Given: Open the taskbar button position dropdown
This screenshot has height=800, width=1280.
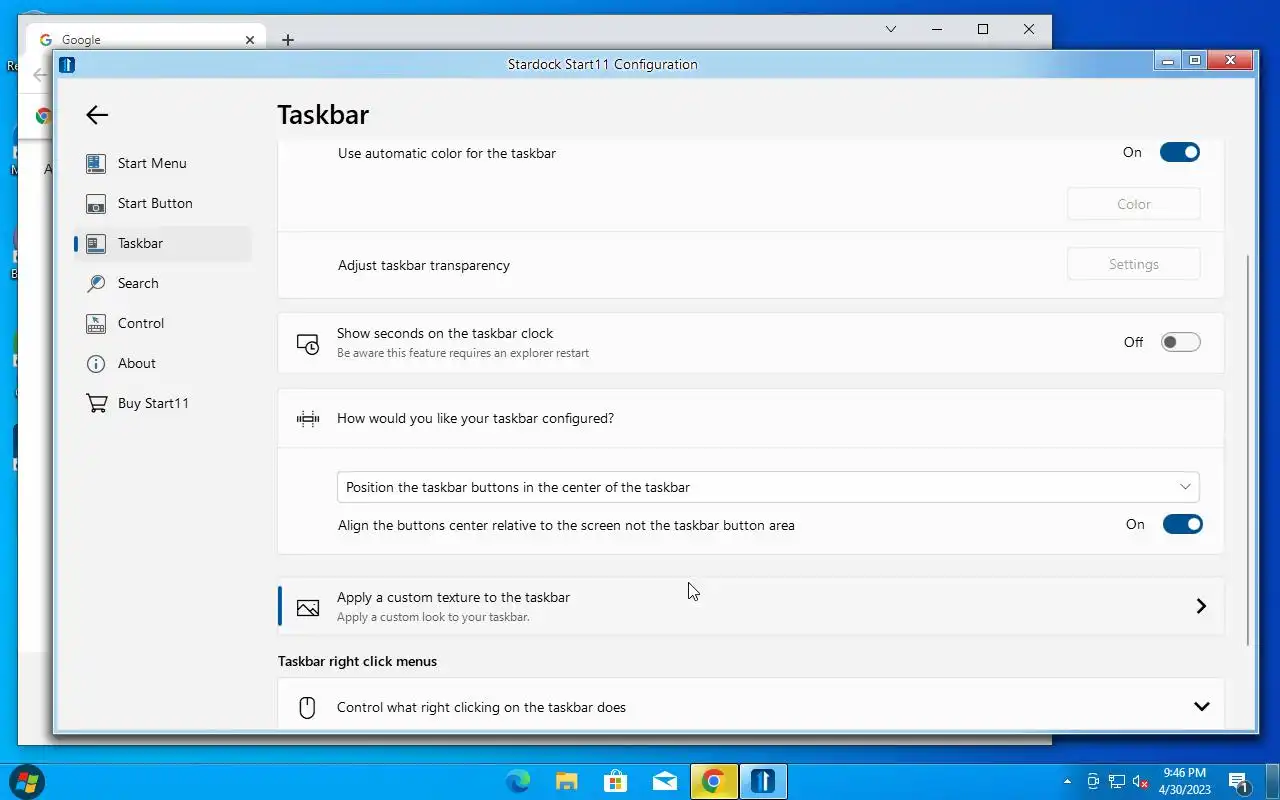Looking at the screenshot, I should [x=768, y=487].
